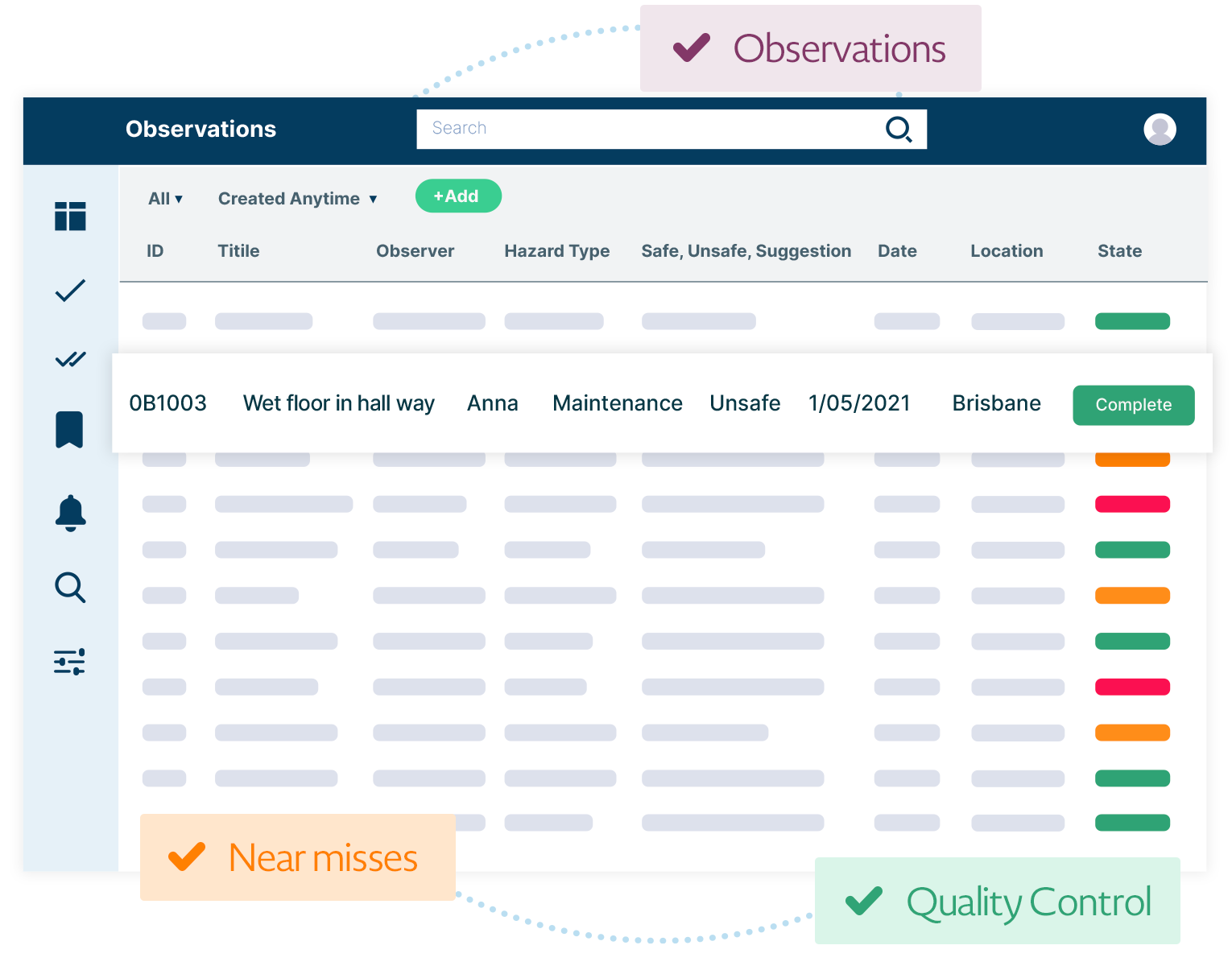Click the +Add button
The width and height of the screenshot is (1232, 966).
(458, 196)
